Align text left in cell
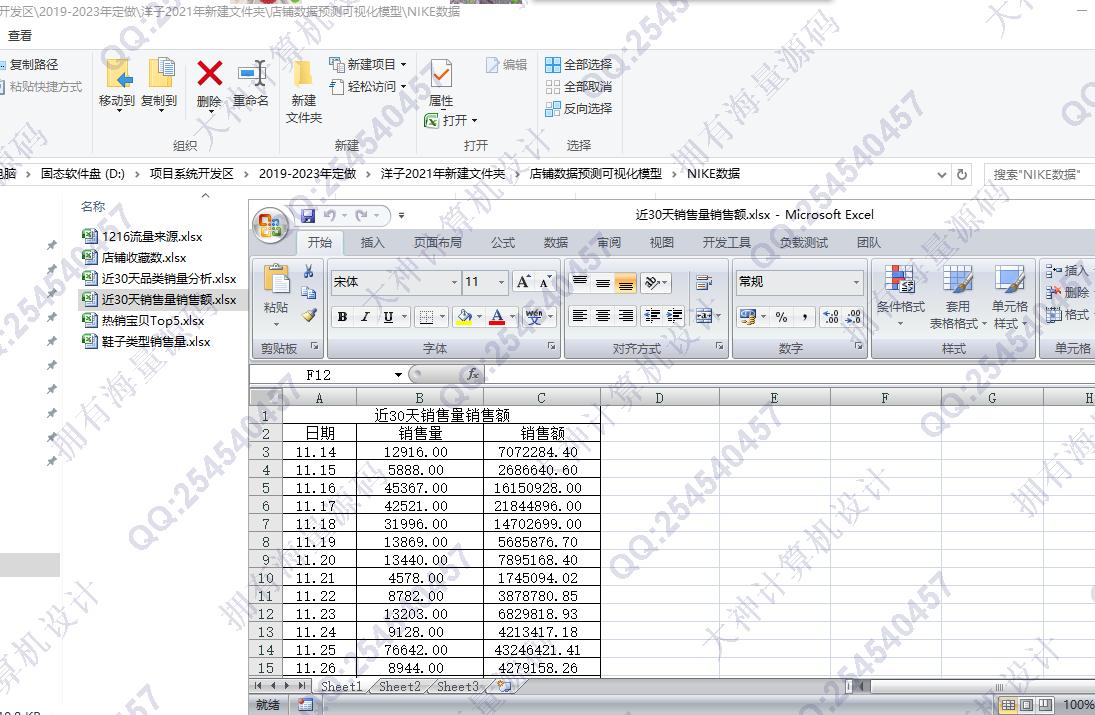This screenshot has height=715, width=1095. 580,316
